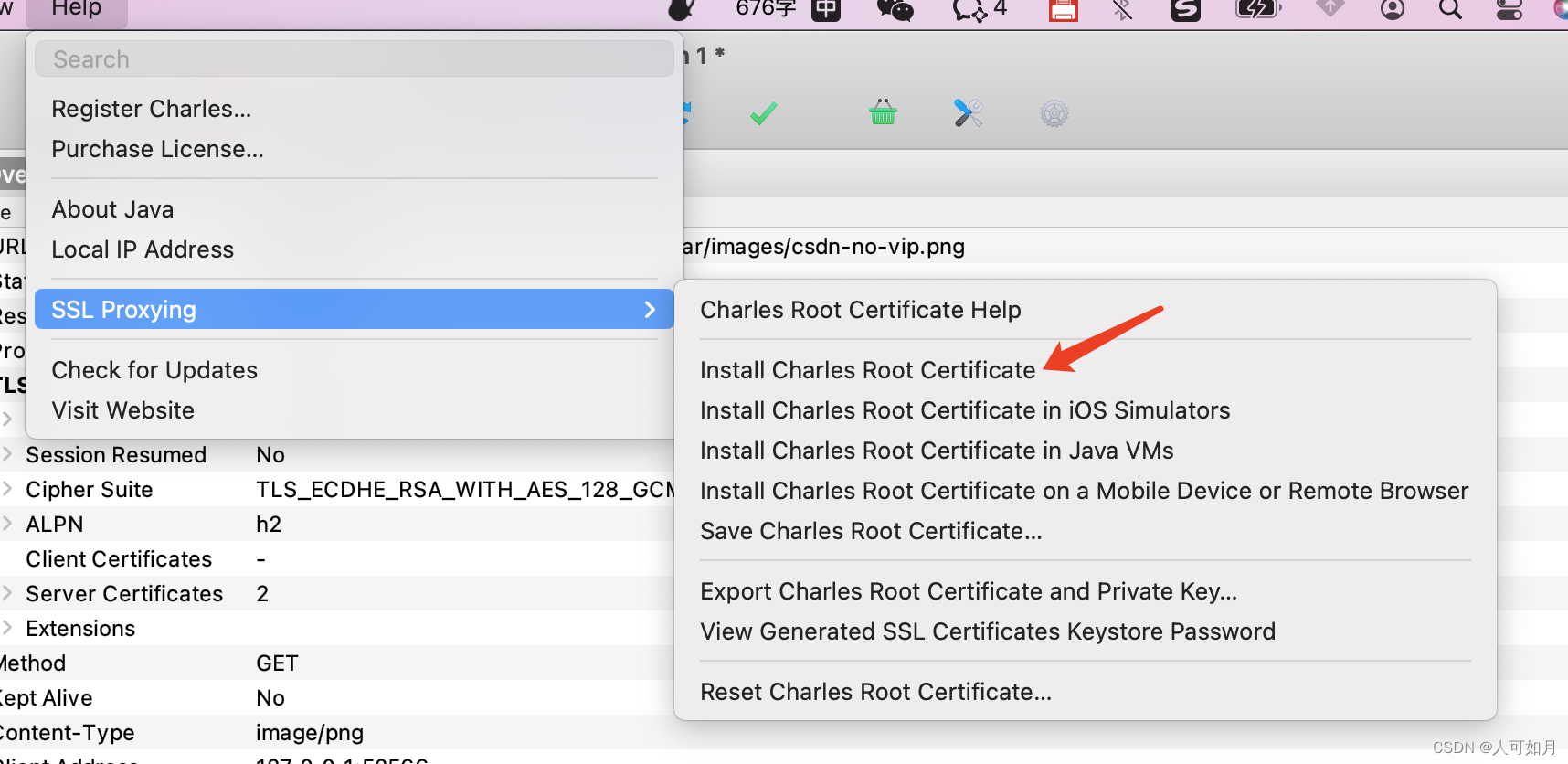Click the Bluetooth off icon in menu bar
The image size is (1568, 764).
coord(1123,9)
